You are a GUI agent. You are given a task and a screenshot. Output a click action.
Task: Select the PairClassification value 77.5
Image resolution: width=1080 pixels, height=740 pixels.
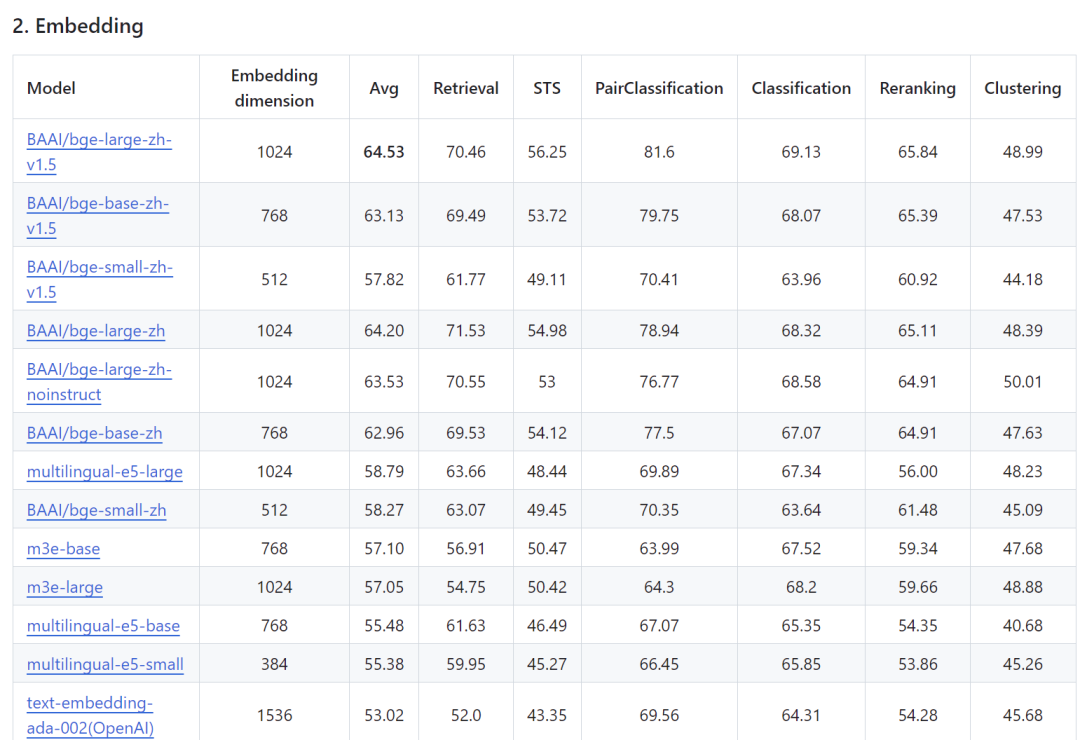coord(659,433)
